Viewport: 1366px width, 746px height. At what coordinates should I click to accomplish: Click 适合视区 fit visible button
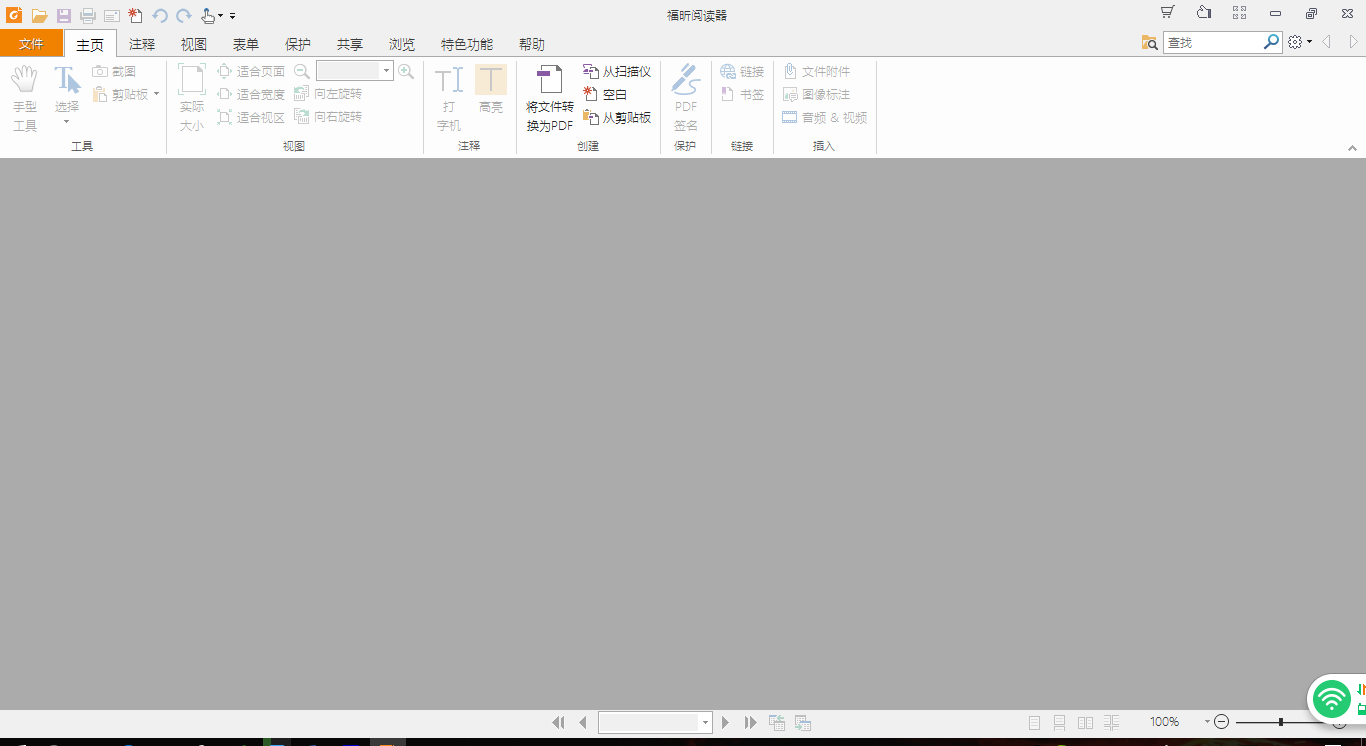tap(251, 117)
